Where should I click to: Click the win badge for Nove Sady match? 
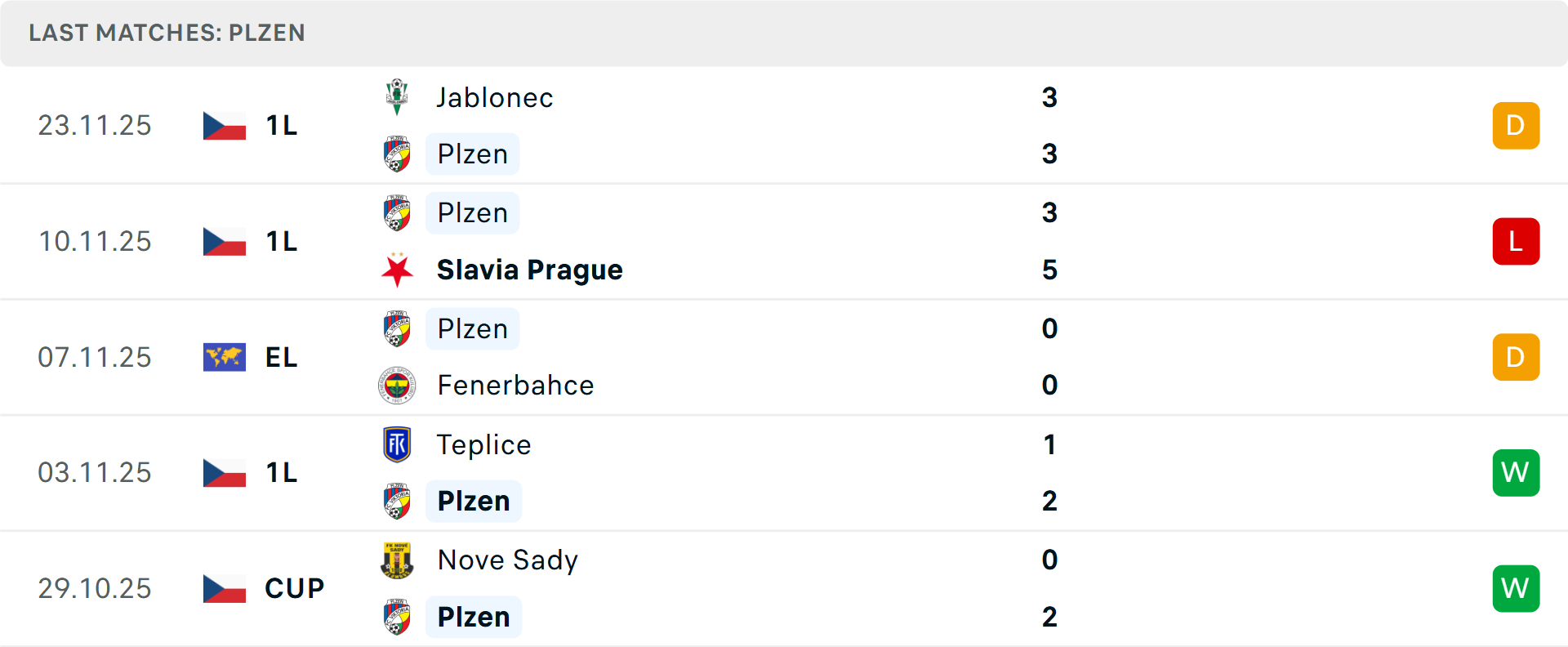(1516, 588)
